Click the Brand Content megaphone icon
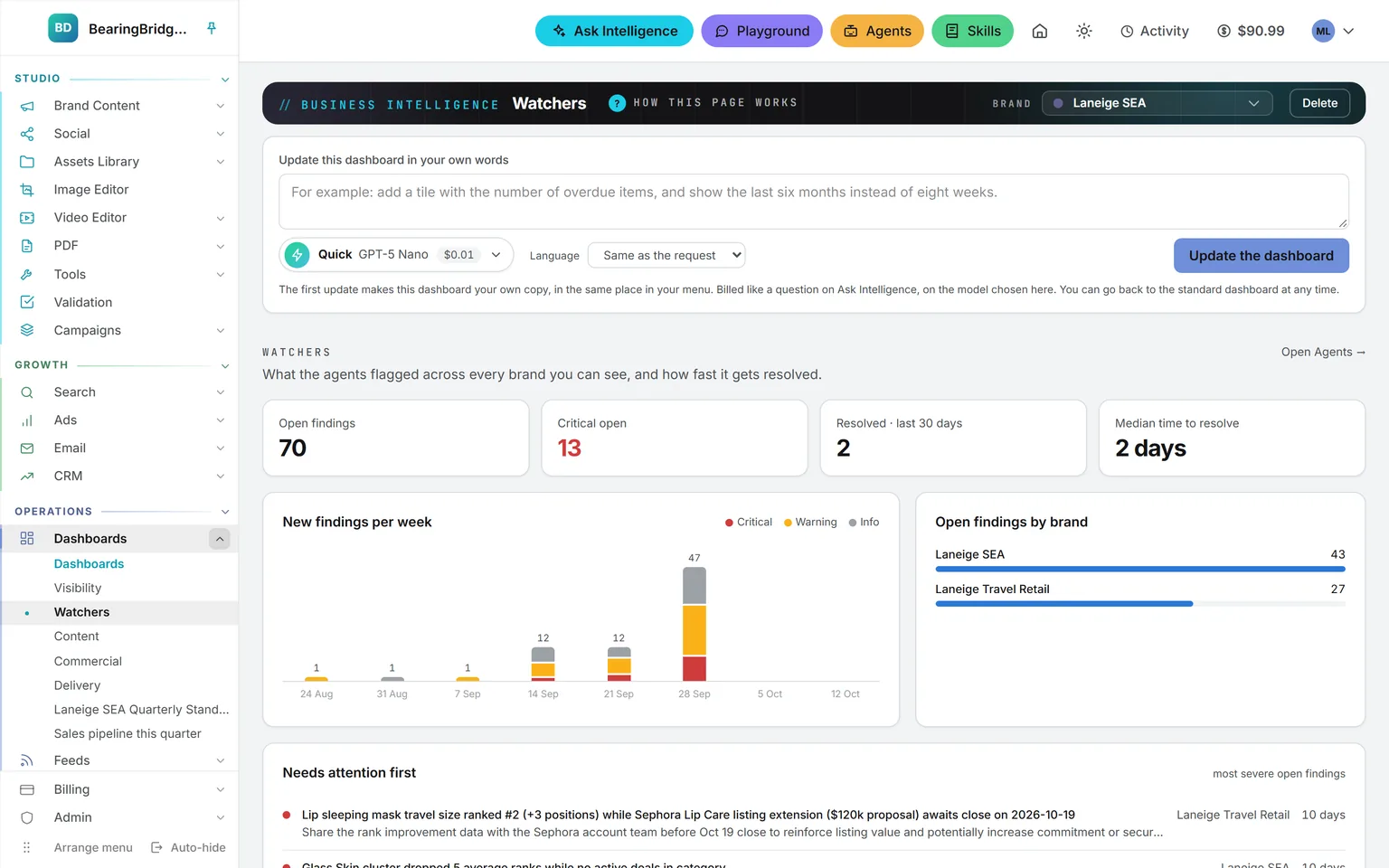1389x868 pixels. (x=27, y=106)
